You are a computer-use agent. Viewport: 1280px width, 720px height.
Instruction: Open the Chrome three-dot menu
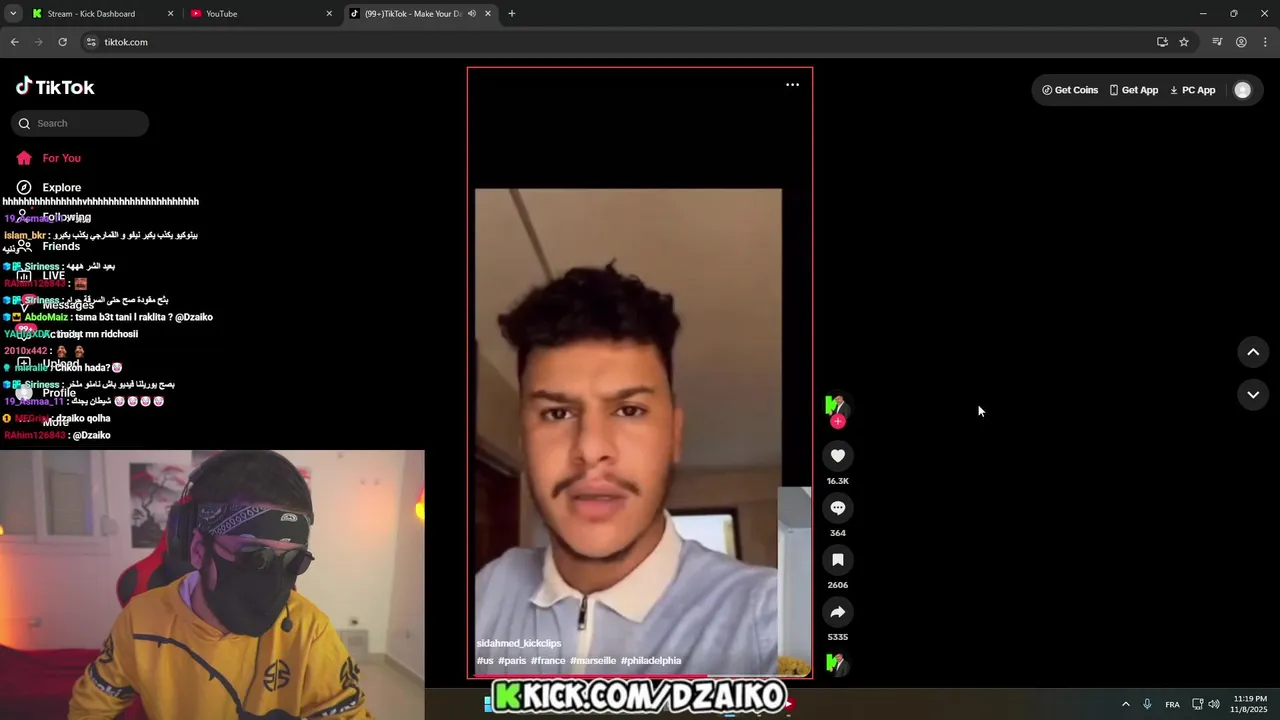tap(1265, 42)
